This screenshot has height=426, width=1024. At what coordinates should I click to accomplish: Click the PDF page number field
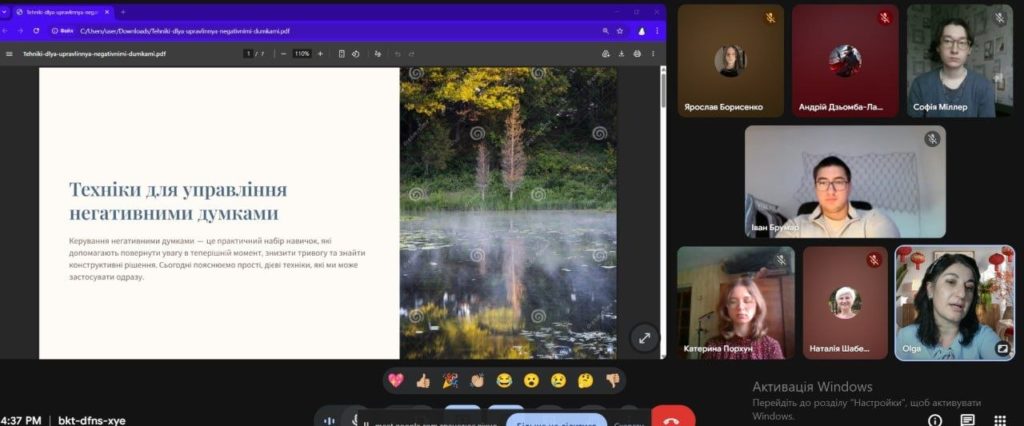coord(248,53)
